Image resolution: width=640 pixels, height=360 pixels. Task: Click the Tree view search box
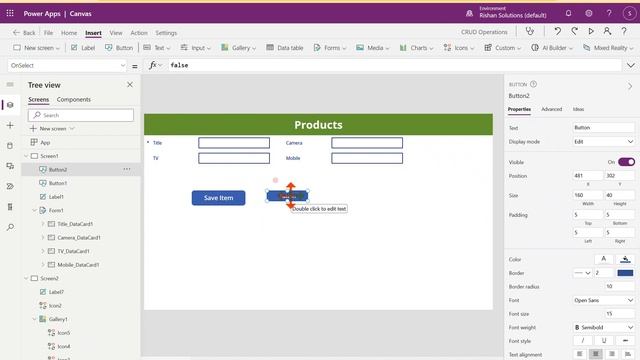[x=81, y=115]
